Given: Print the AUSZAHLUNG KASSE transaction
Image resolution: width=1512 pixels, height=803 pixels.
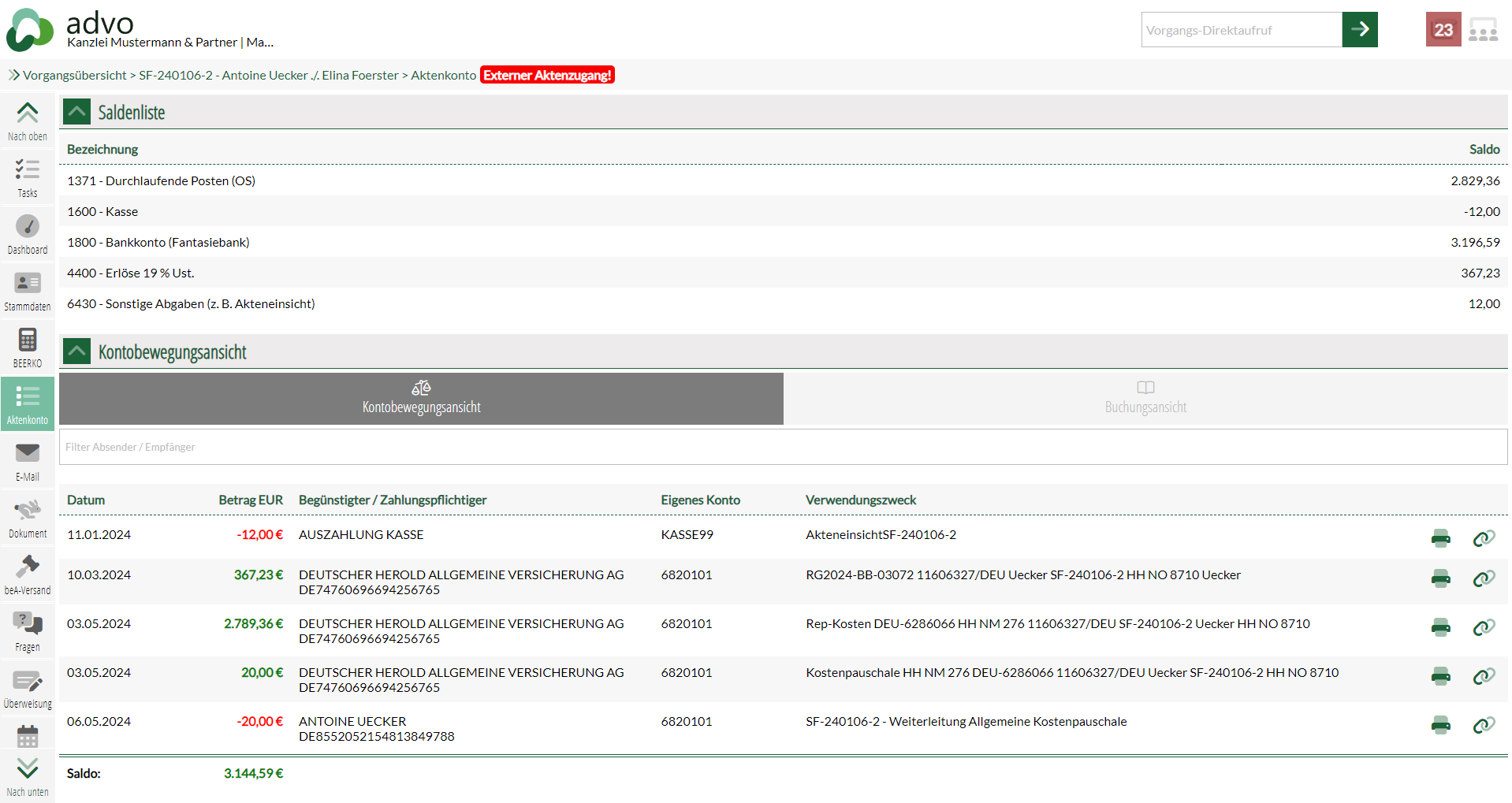Looking at the screenshot, I should tap(1440, 538).
